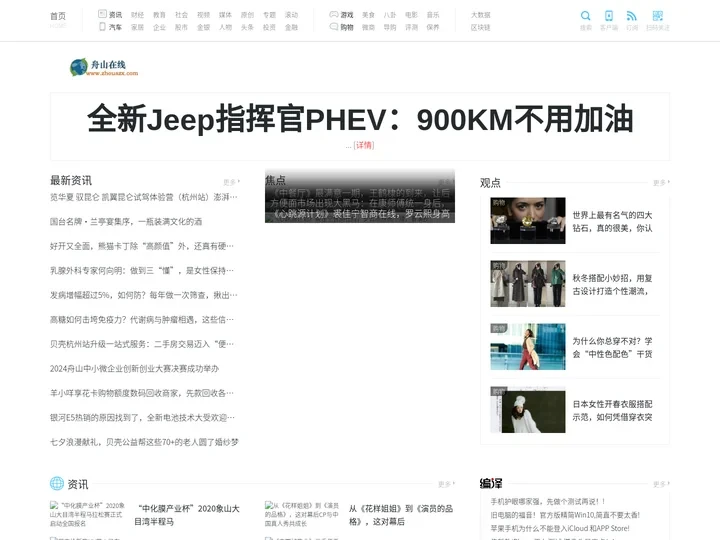720x540 pixels.
Task: Open 世界上最有名气的四大钻石 title
Action: (x=612, y=221)
